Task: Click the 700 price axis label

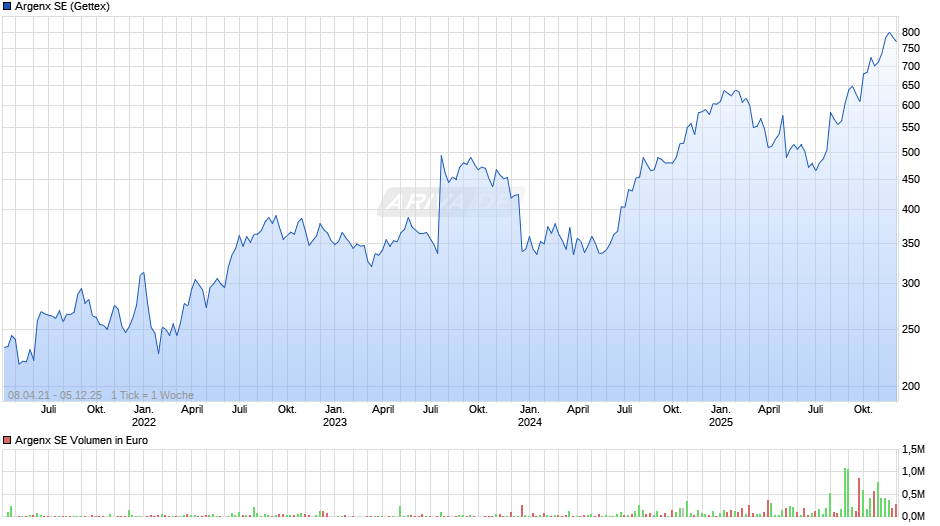Action: (x=911, y=67)
